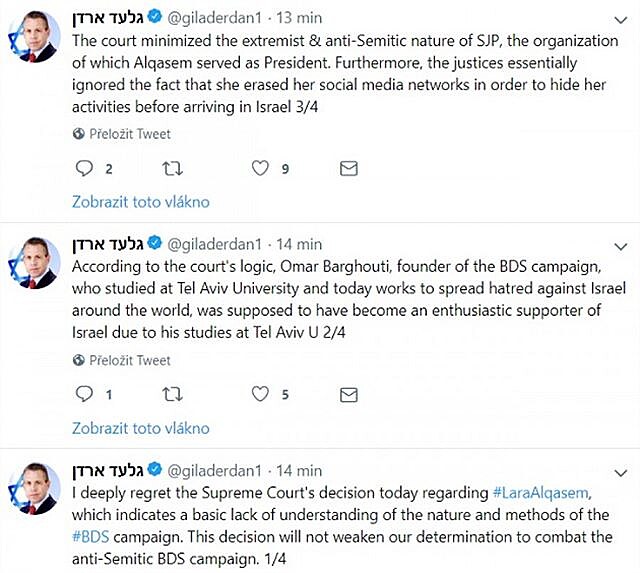Open the 13 min timestamp on top tweet
The image size is (640, 573).
click(296, 17)
